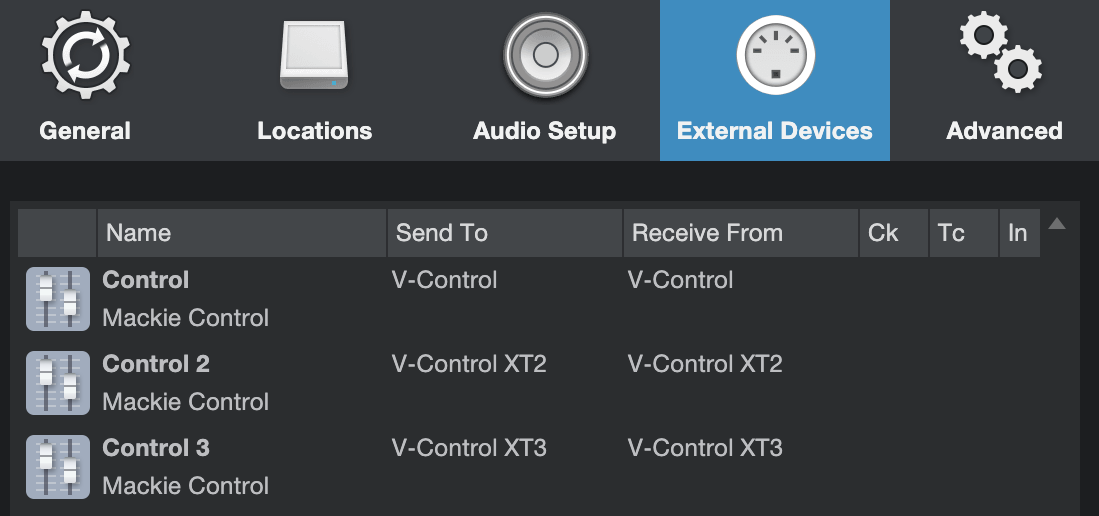
Task: Toggle Ck cell for Control device
Action: click(x=893, y=299)
